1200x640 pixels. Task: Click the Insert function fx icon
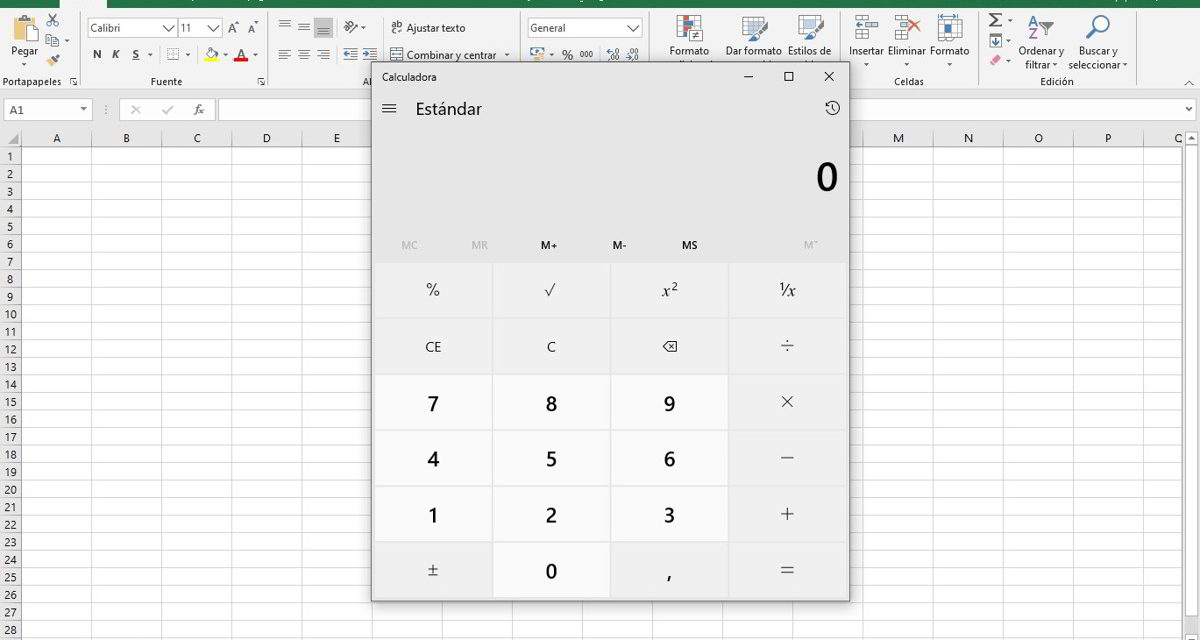[x=199, y=110]
